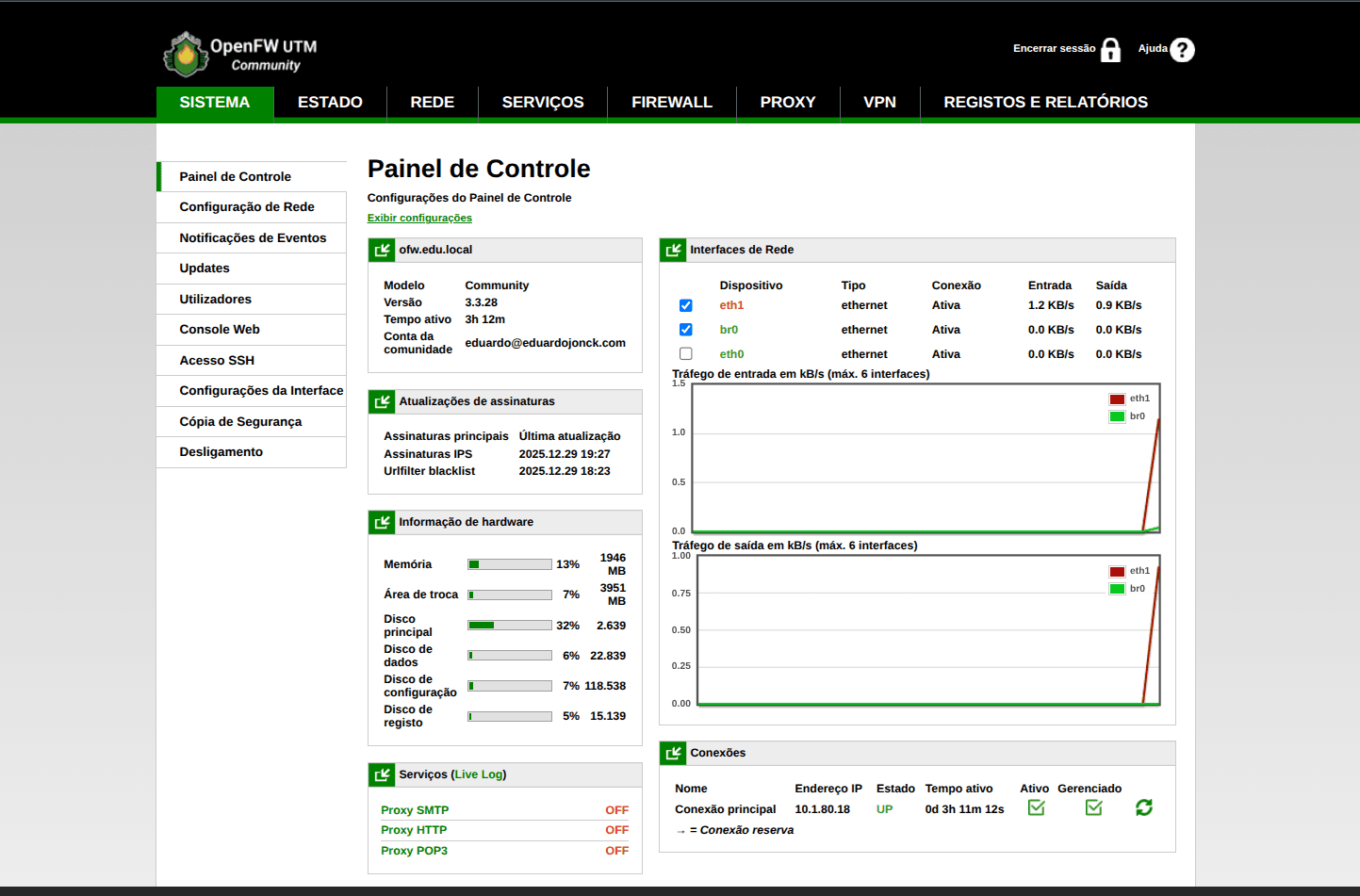The height and width of the screenshot is (896, 1360).
Task: Open help via question mark icon
Action: pyautogui.click(x=1182, y=50)
